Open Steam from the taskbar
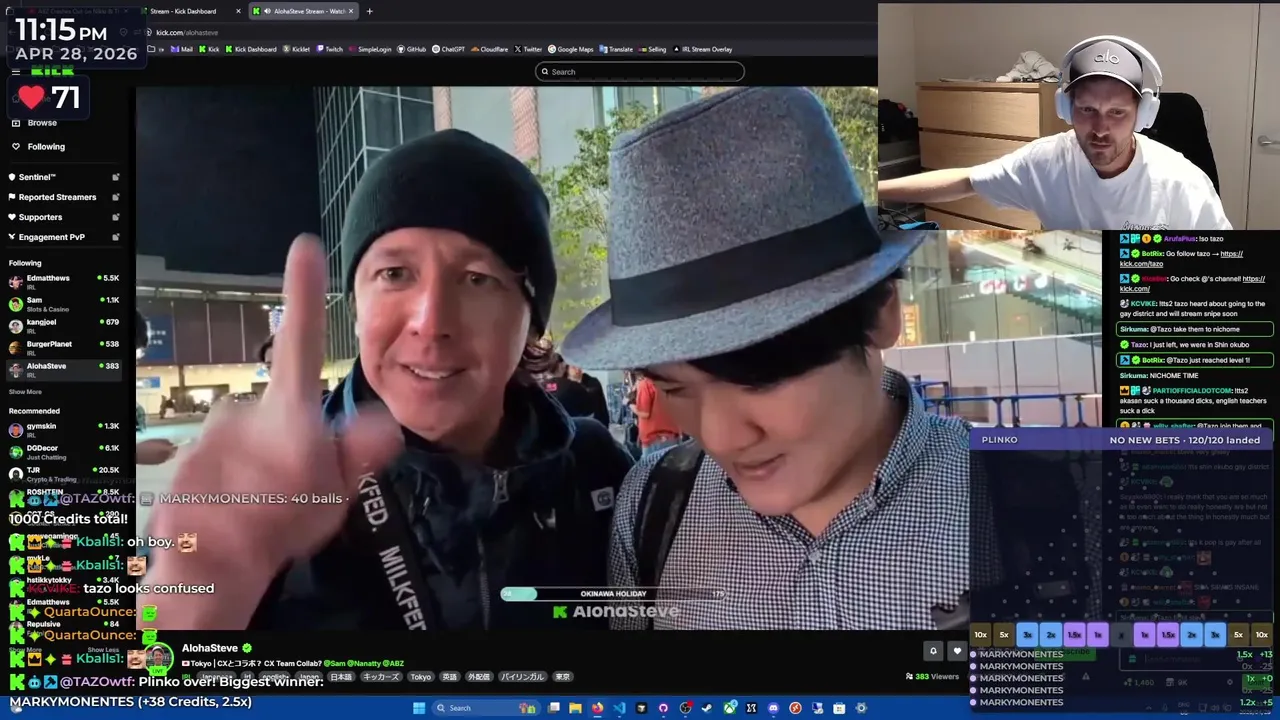The image size is (1280, 720). click(707, 708)
